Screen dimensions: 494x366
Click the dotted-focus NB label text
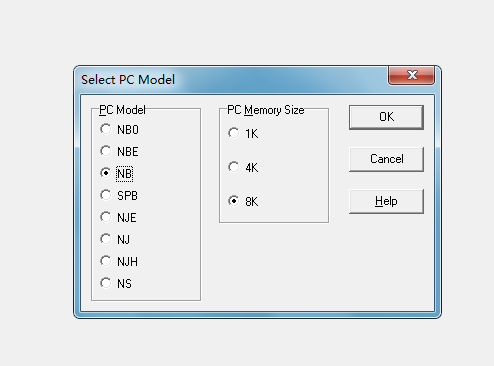[124, 174]
